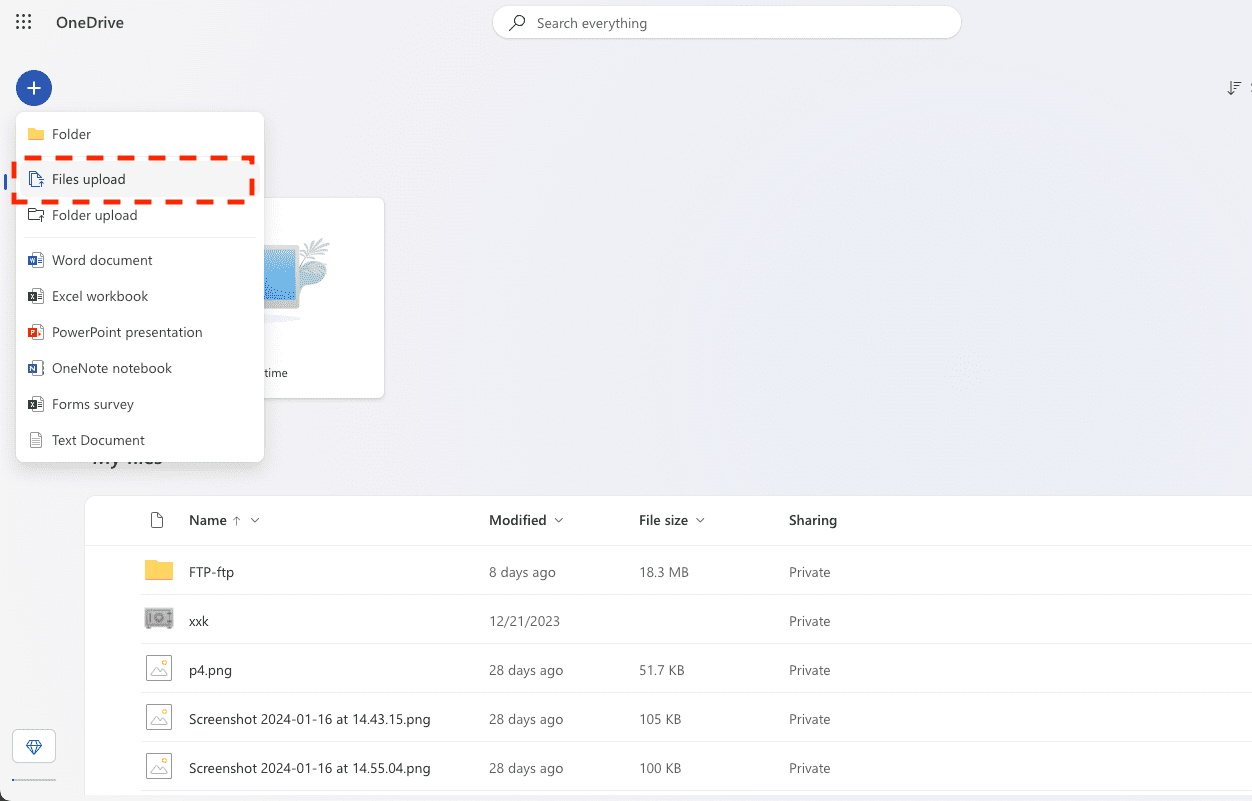Click the OneDrive title link

pos(90,22)
